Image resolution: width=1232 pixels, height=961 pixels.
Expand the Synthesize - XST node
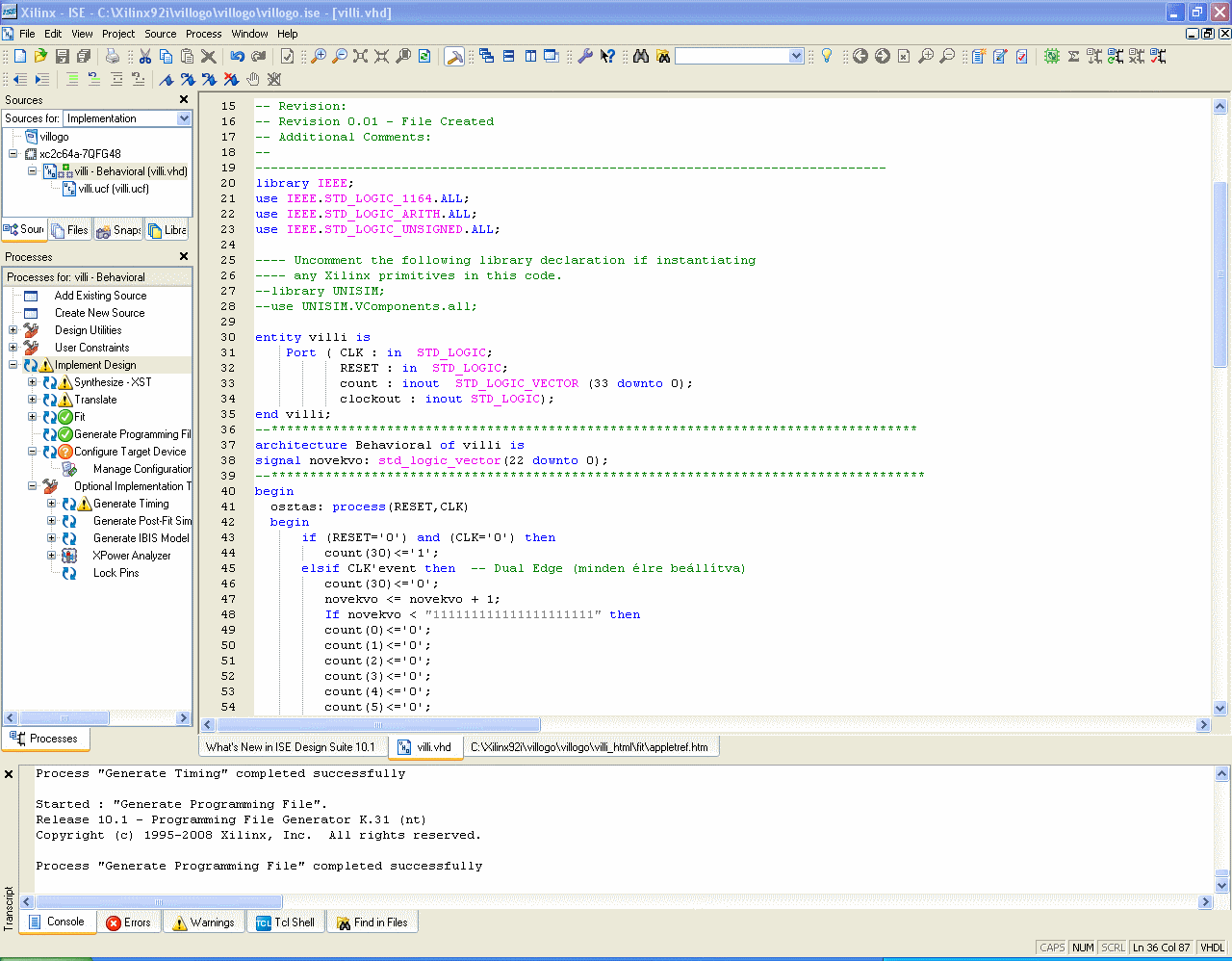(33, 382)
